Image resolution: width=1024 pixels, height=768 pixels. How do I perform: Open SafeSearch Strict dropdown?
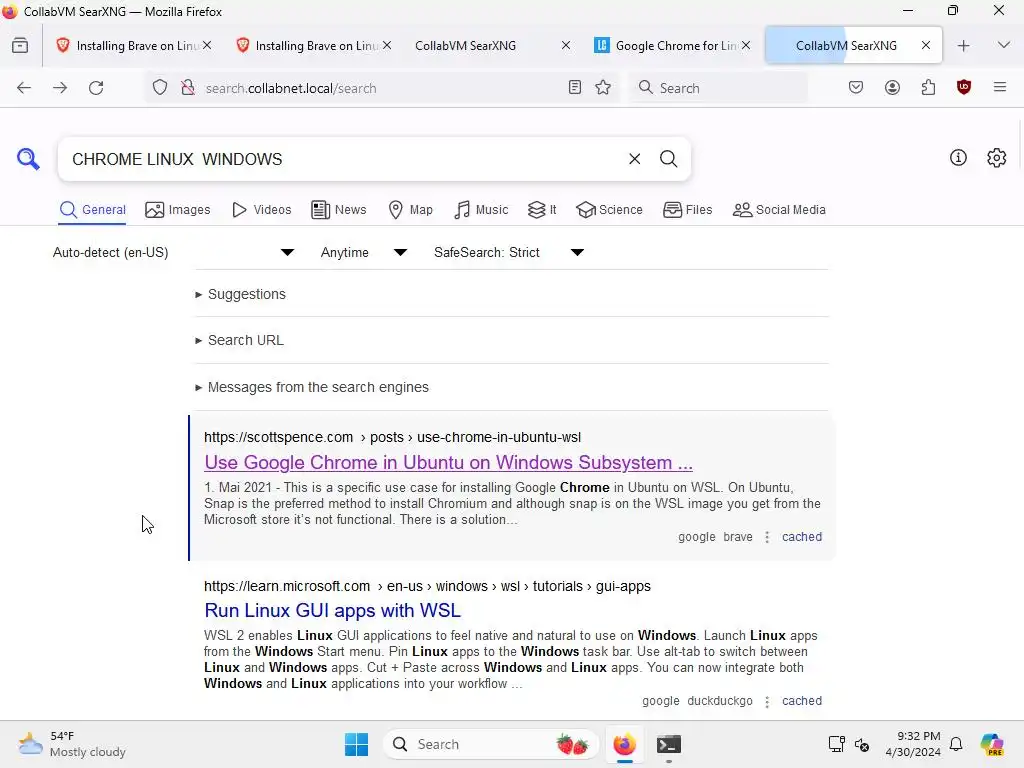(x=509, y=252)
